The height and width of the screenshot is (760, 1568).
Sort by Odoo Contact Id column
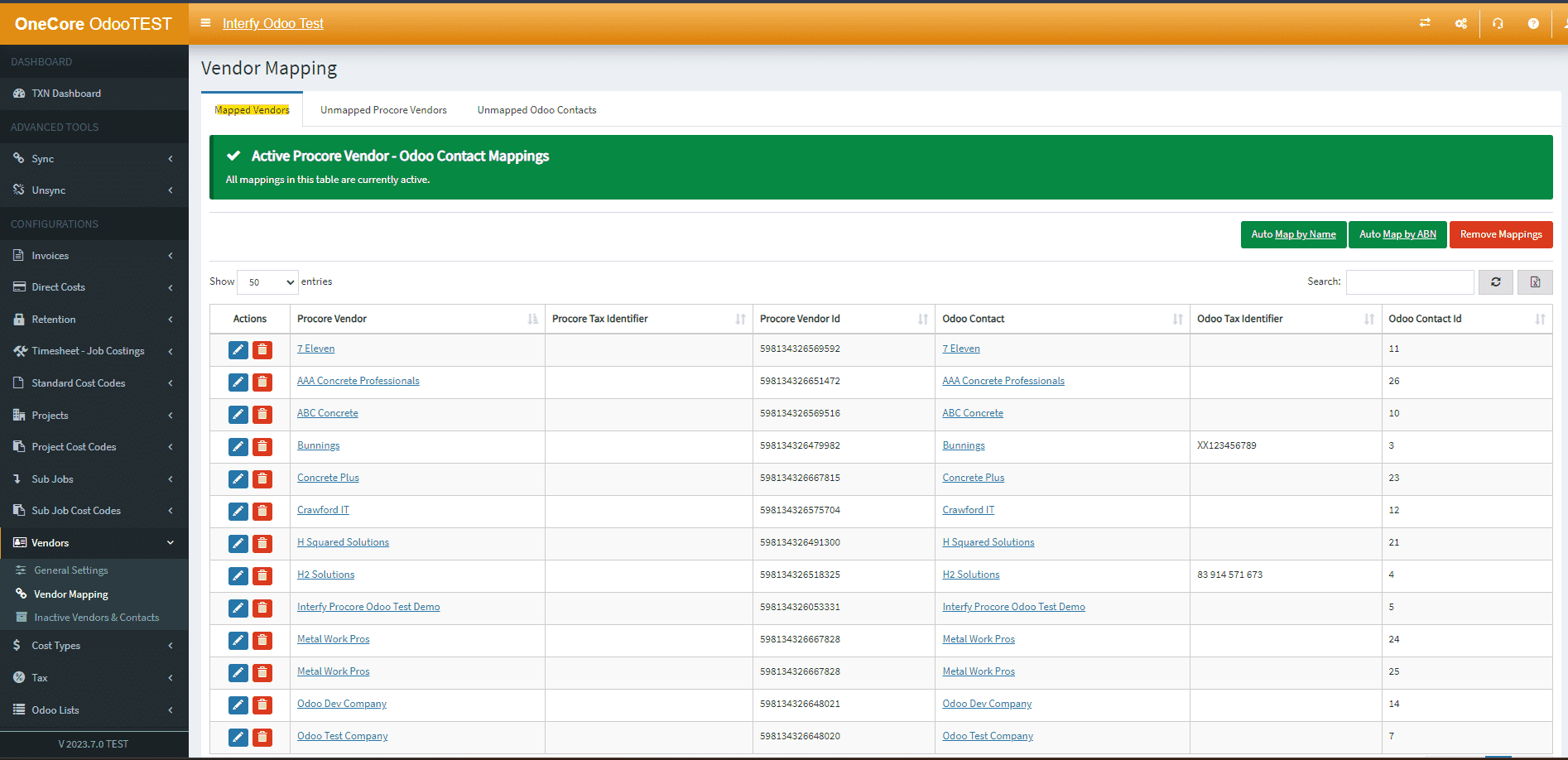[1465, 319]
